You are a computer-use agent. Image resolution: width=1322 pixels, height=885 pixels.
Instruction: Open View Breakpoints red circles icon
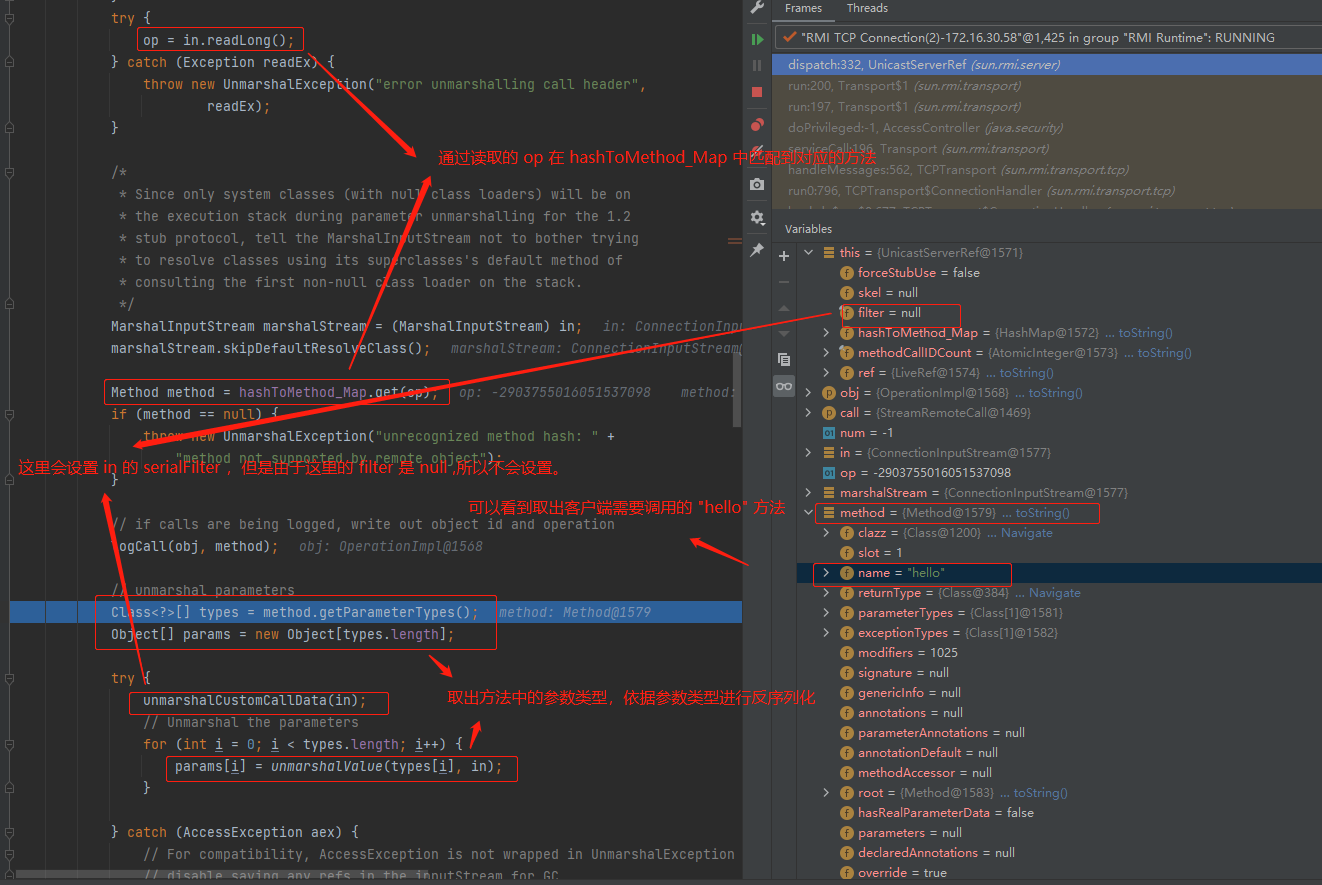(x=757, y=125)
